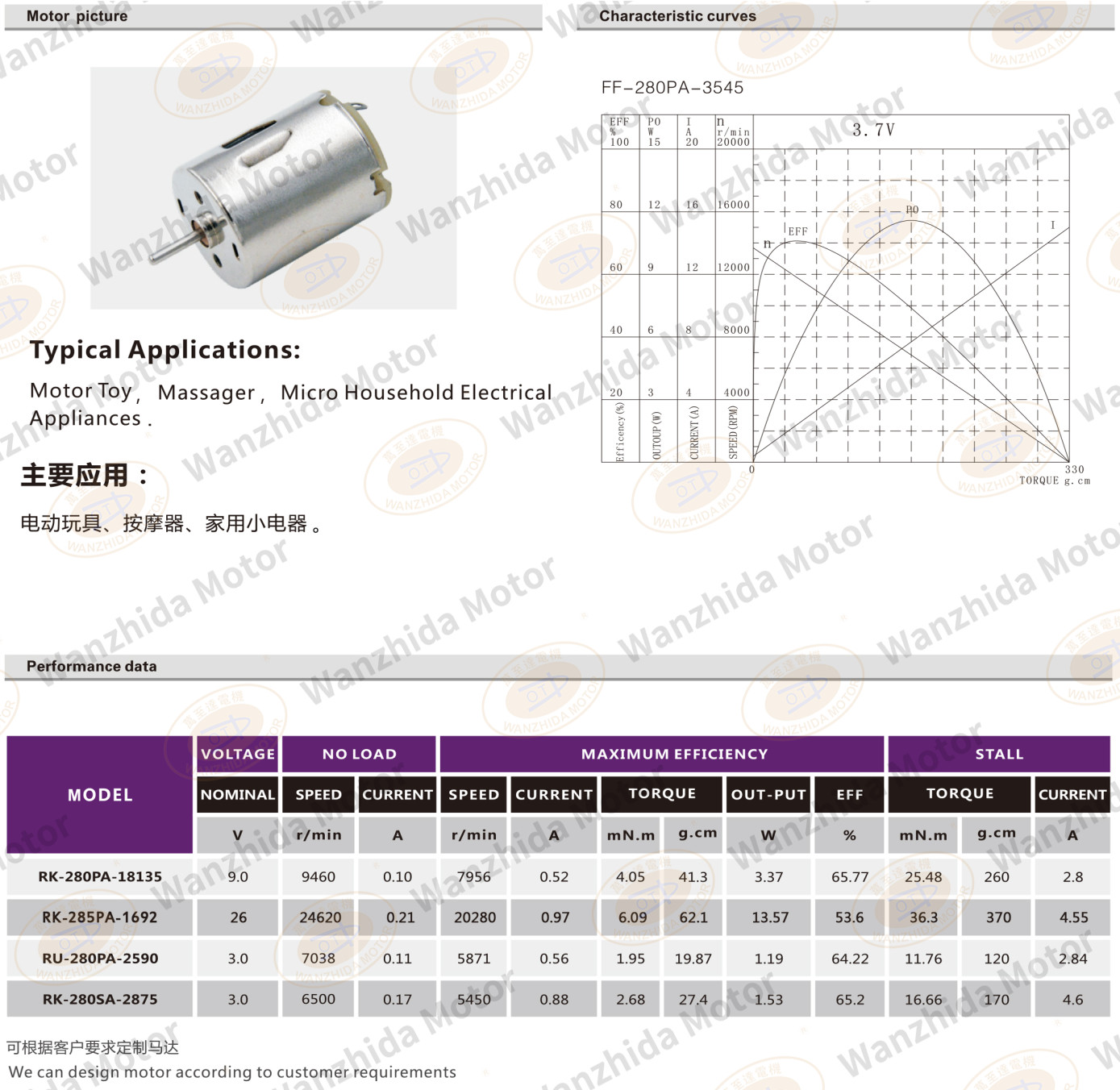Viewport: 1120px width, 1090px height.
Task: Click the 24620 no-load speed value
Action: coord(320,917)
